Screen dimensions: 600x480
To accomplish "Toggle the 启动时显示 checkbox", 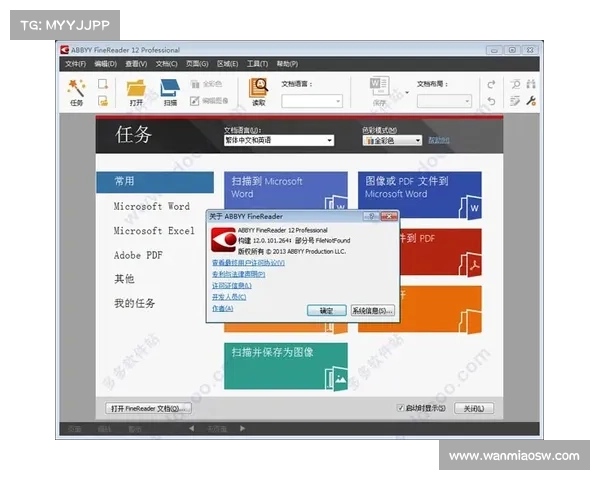I will click(x=400, y=408).
